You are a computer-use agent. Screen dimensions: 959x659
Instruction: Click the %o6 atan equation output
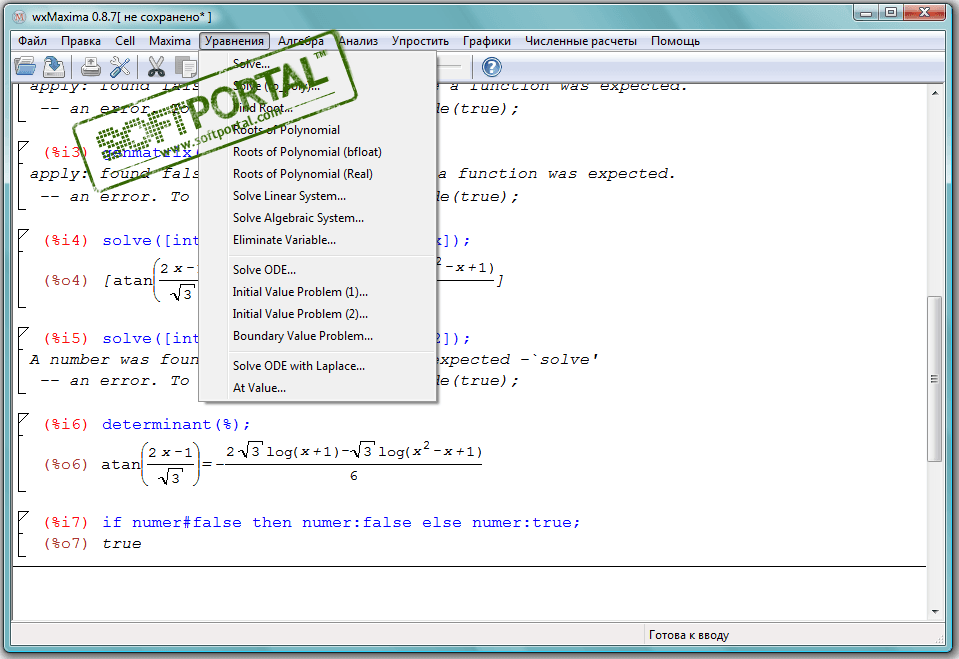(292, 464)
